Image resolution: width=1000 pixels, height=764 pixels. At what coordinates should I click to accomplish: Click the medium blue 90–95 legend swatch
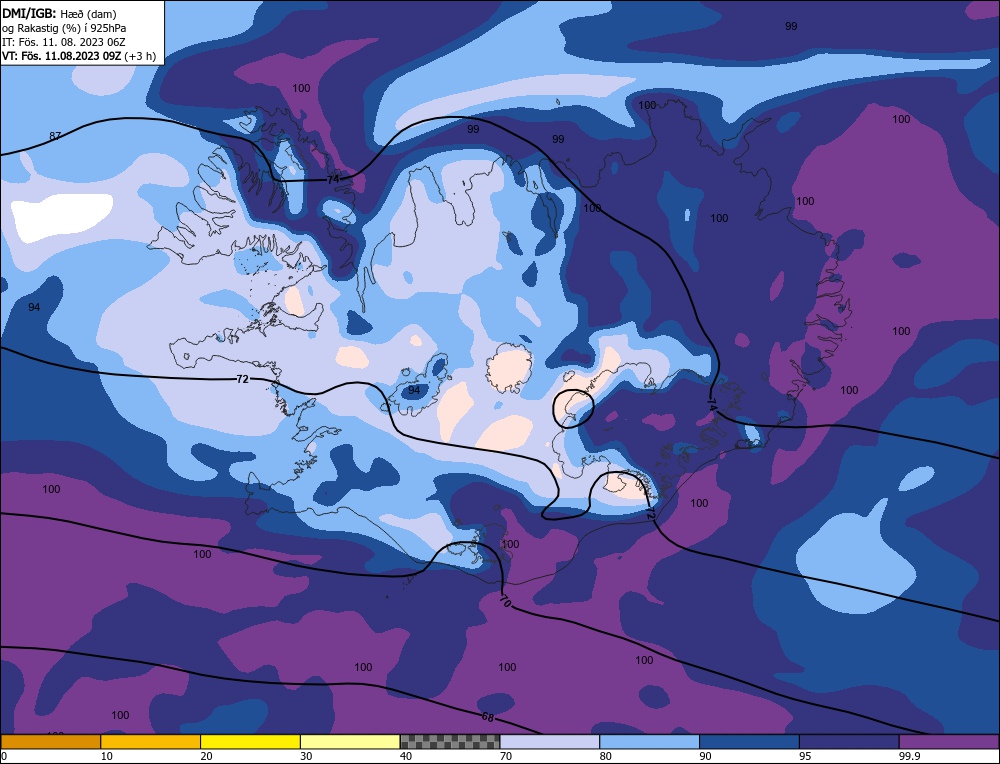point(749,742)
